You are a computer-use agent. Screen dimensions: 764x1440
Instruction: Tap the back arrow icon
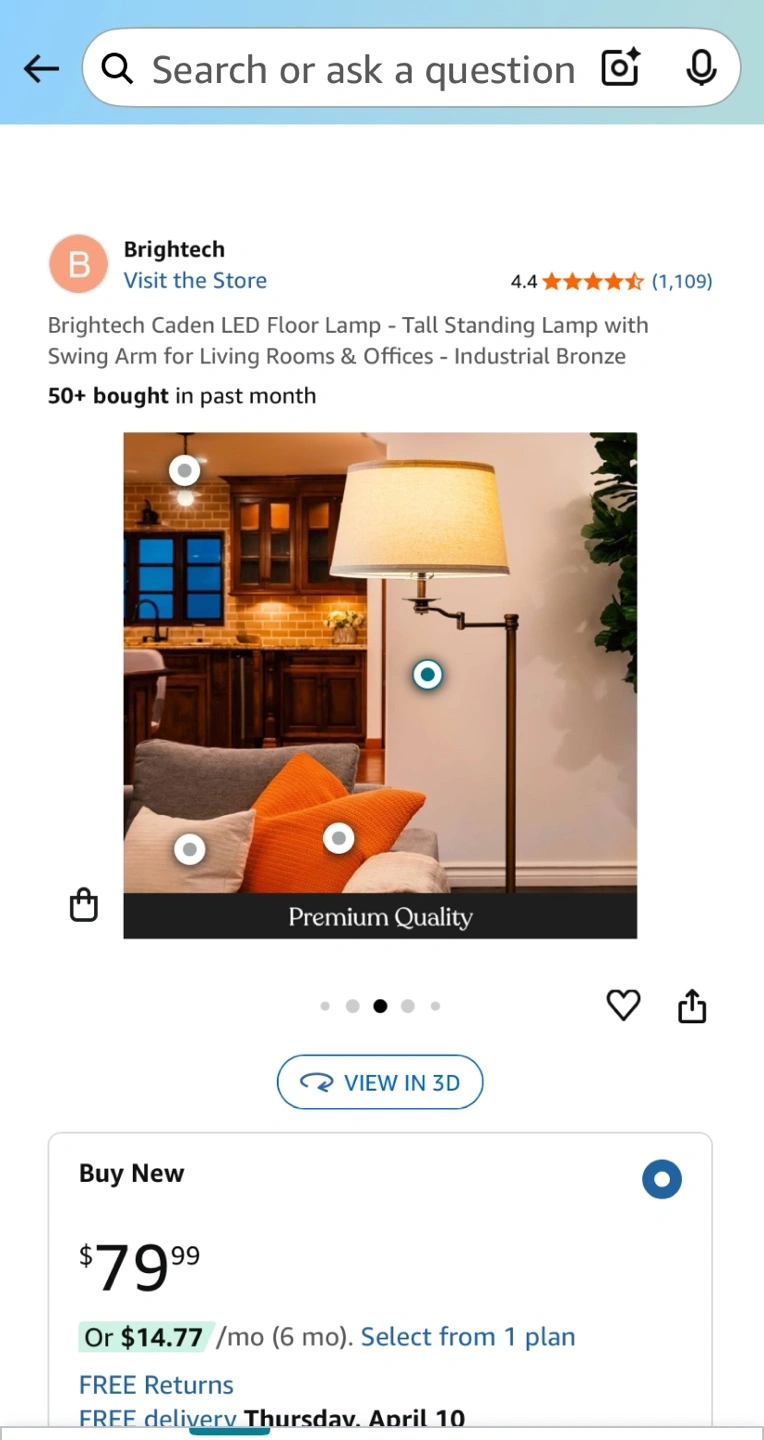[41, 68]
